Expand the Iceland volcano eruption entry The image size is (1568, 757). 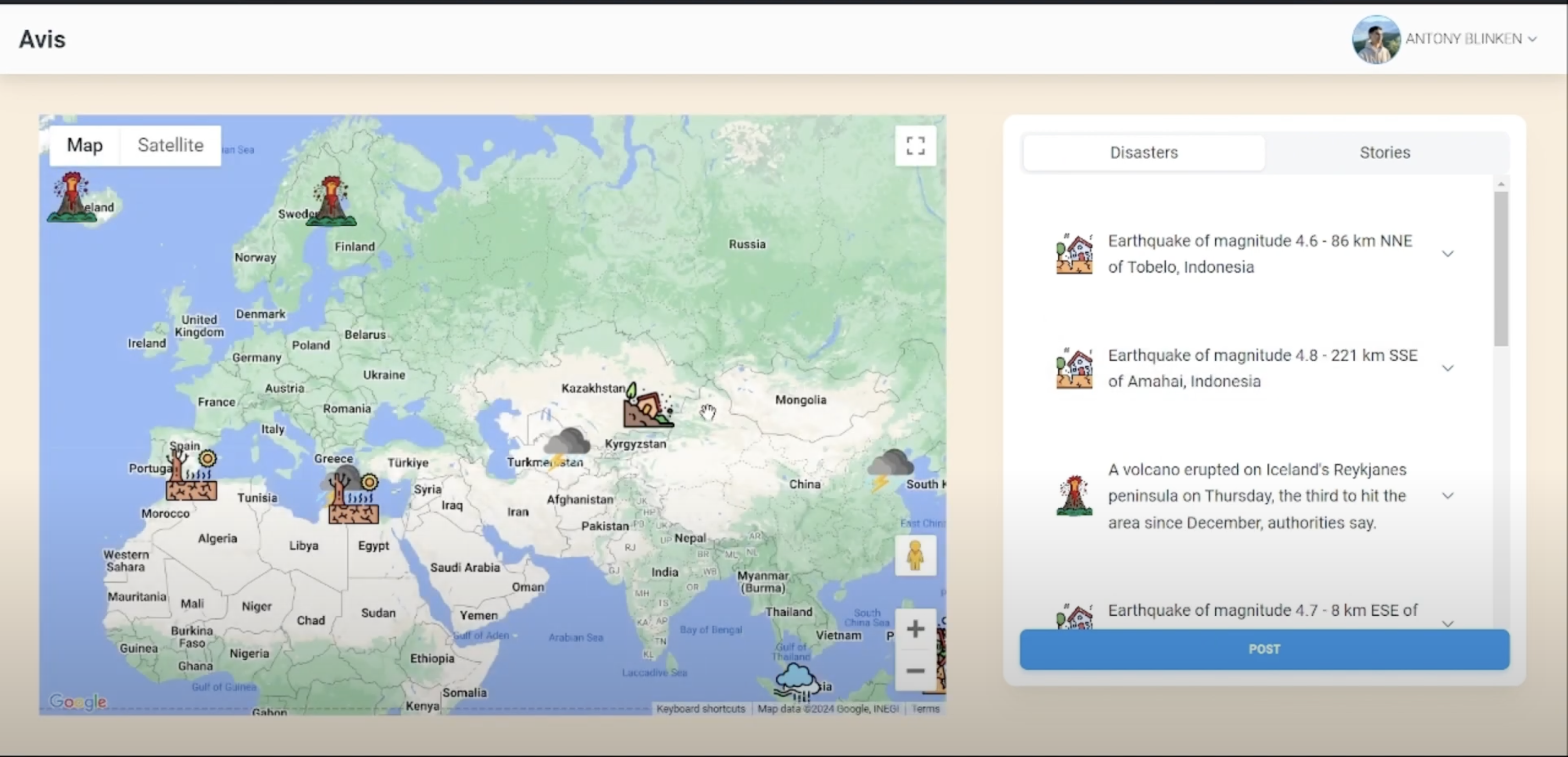pos(1447,496)
